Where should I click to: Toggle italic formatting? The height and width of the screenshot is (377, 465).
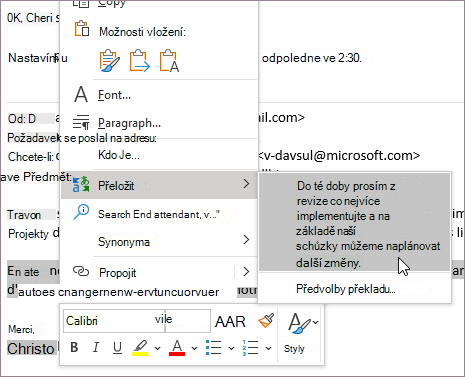96,347
